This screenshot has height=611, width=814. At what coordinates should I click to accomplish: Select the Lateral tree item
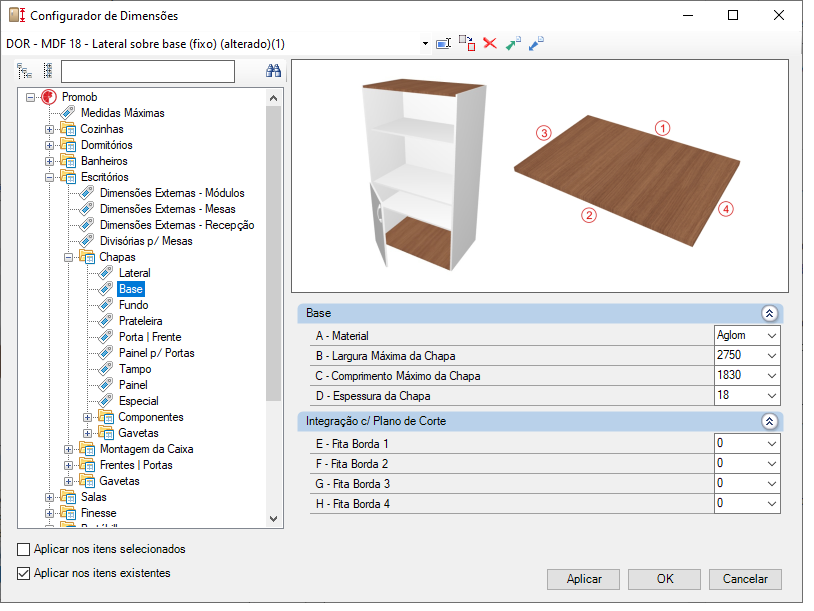pyautogui.click(x=134, y=273)
